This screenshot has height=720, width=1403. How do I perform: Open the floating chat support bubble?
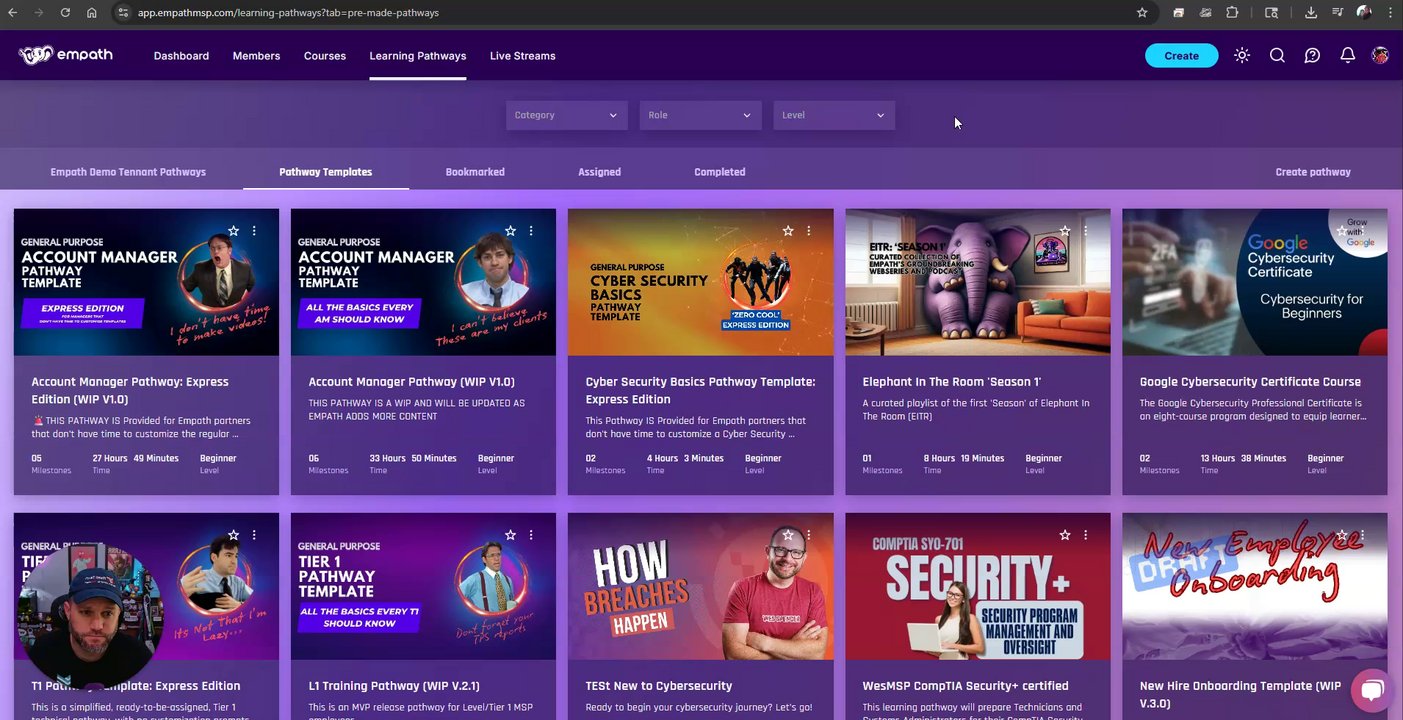point(1372,690)
